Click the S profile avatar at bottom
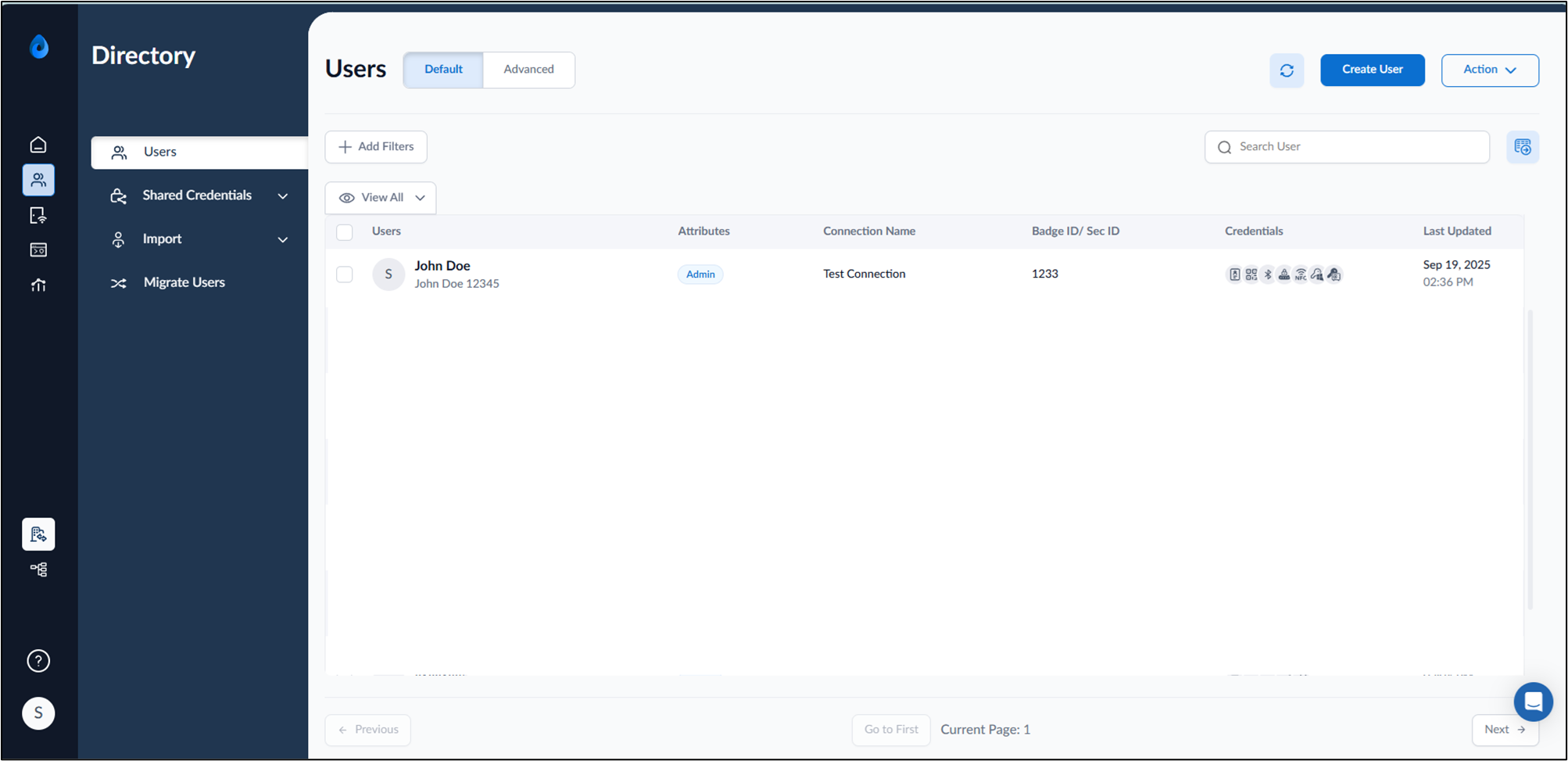1568x761 pixels. (x=38, y=713)
